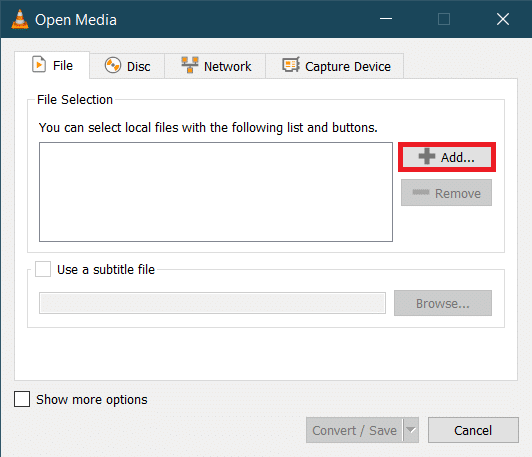Expand the Convert / Save dropdown arrow
This screenshot has width=532, height=457.
pos(411,430)
